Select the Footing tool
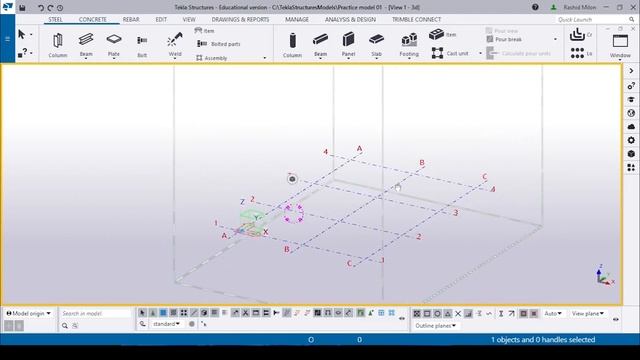 click(x=409, y=44)
